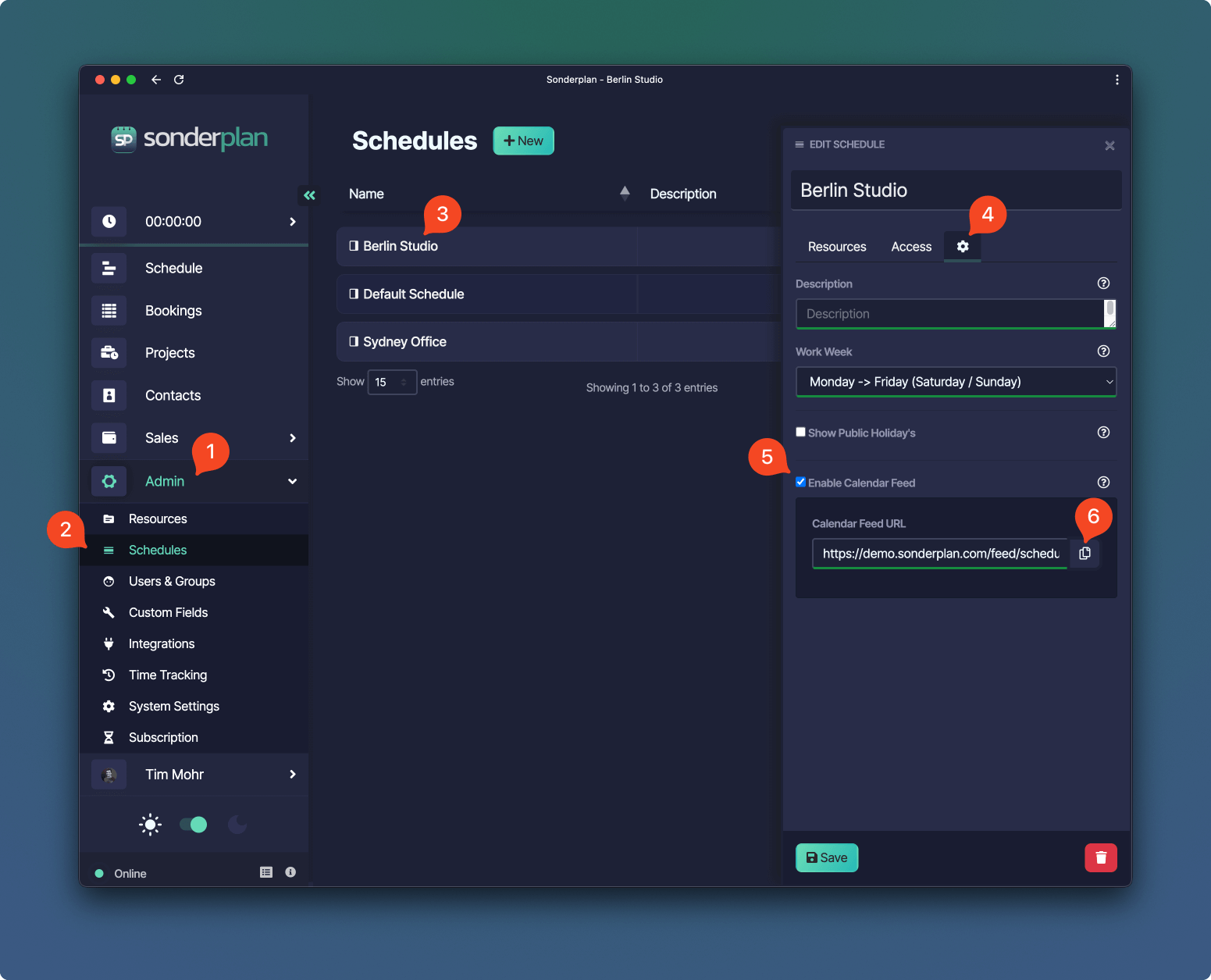Collapse the Admin menu chevron
This screenshot has height=980, width=1211.
tap(293, 481)
